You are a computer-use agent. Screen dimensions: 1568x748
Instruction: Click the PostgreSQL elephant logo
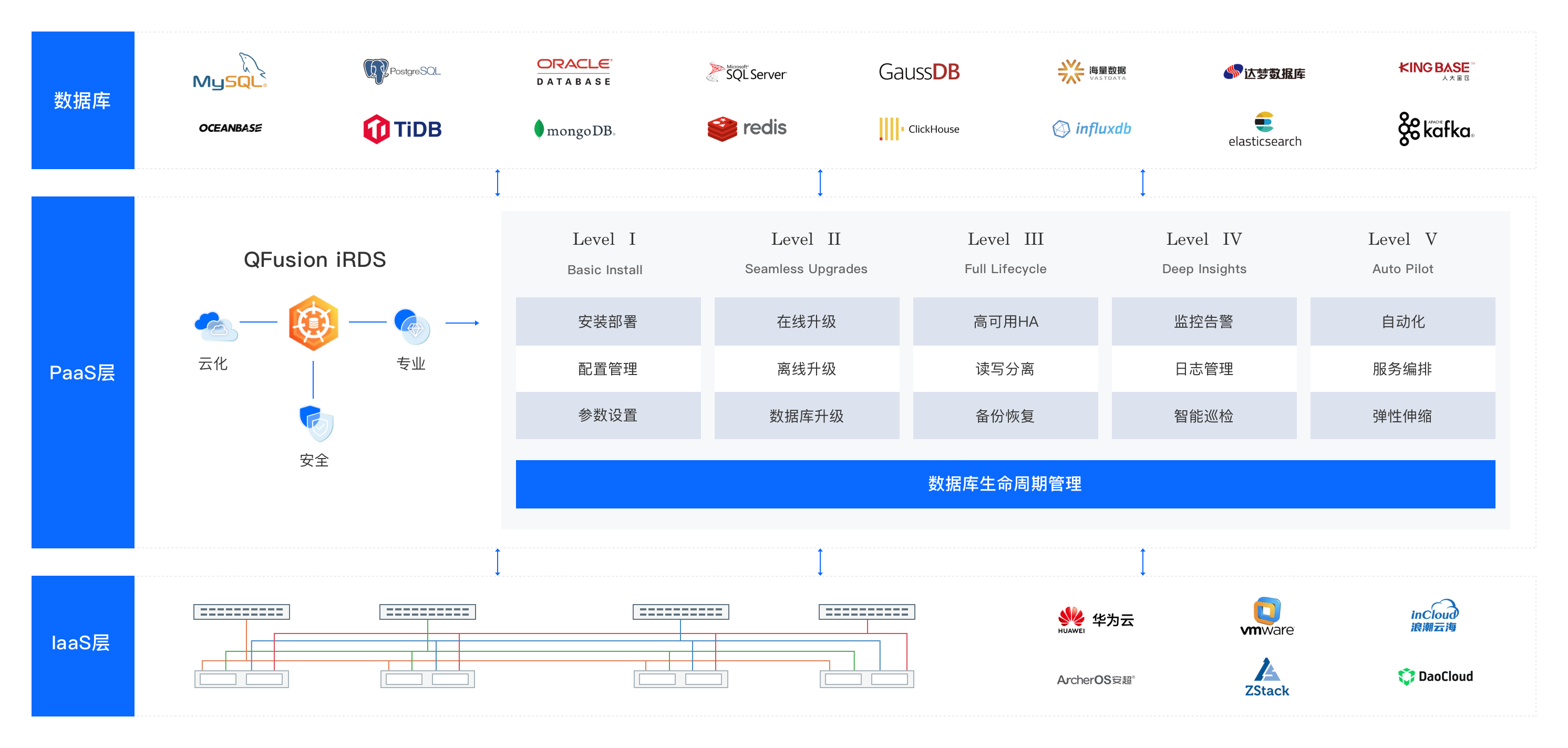click(x=402, y=71)
